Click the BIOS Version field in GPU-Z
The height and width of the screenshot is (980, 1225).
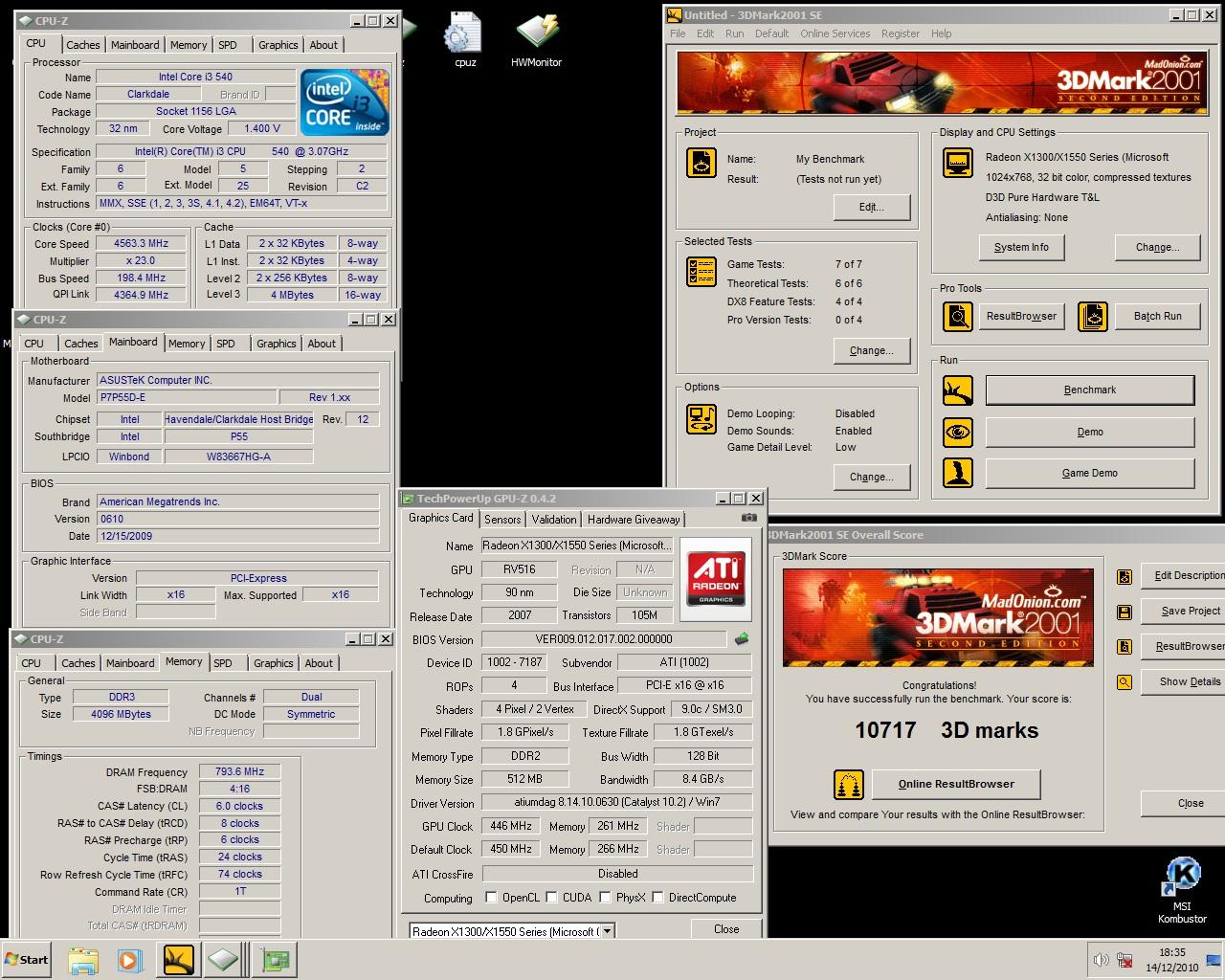click(x=604, y=639)
